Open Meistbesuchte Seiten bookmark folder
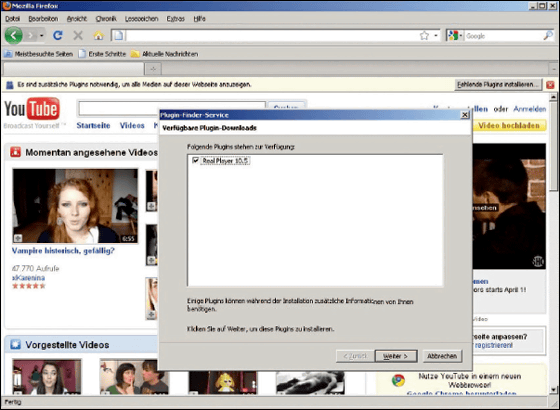Screen dimensions: 560x410 38,54
